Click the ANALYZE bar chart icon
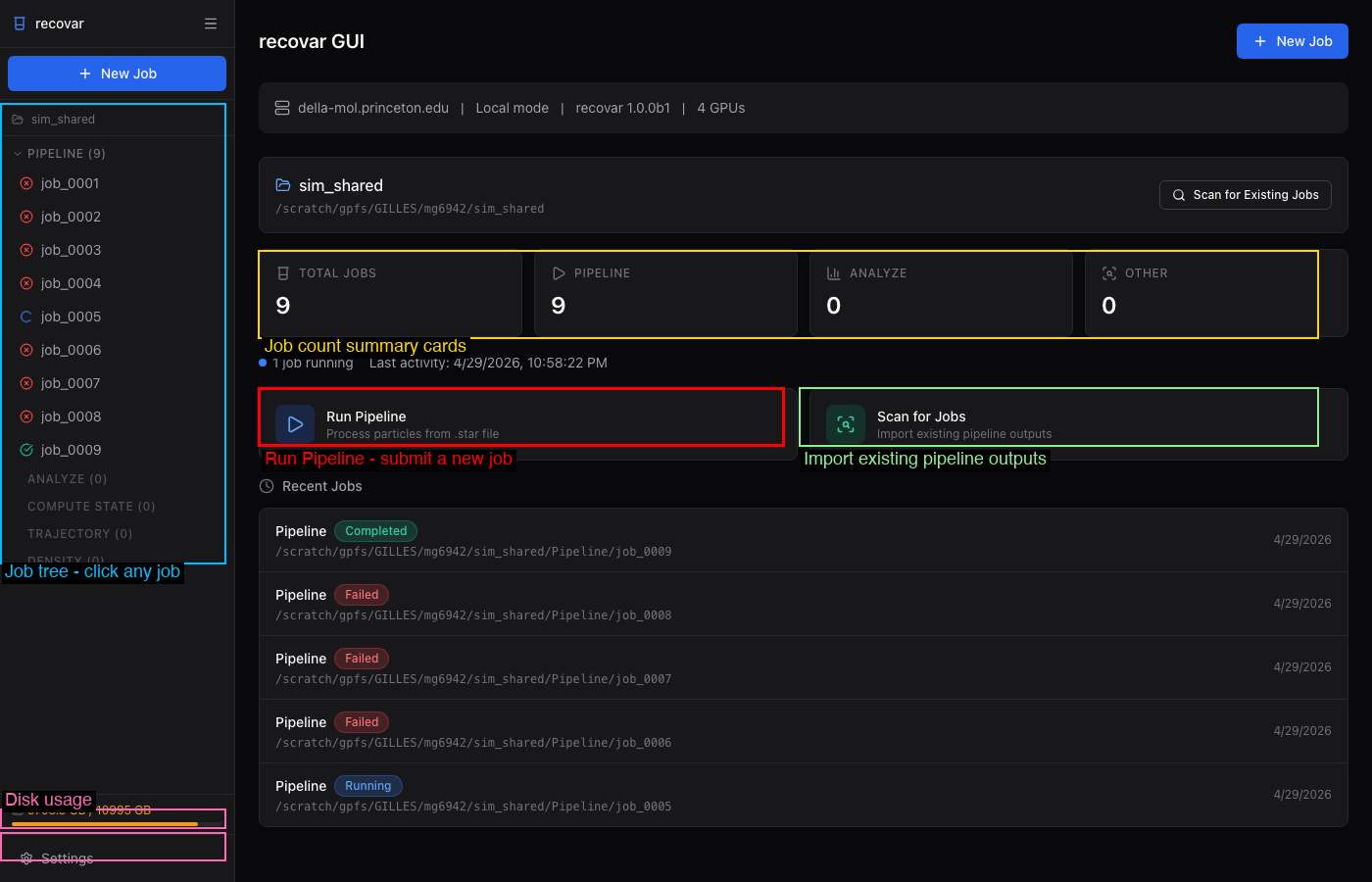This screenshot has height=882, width=1372. (x=834, y=273)
